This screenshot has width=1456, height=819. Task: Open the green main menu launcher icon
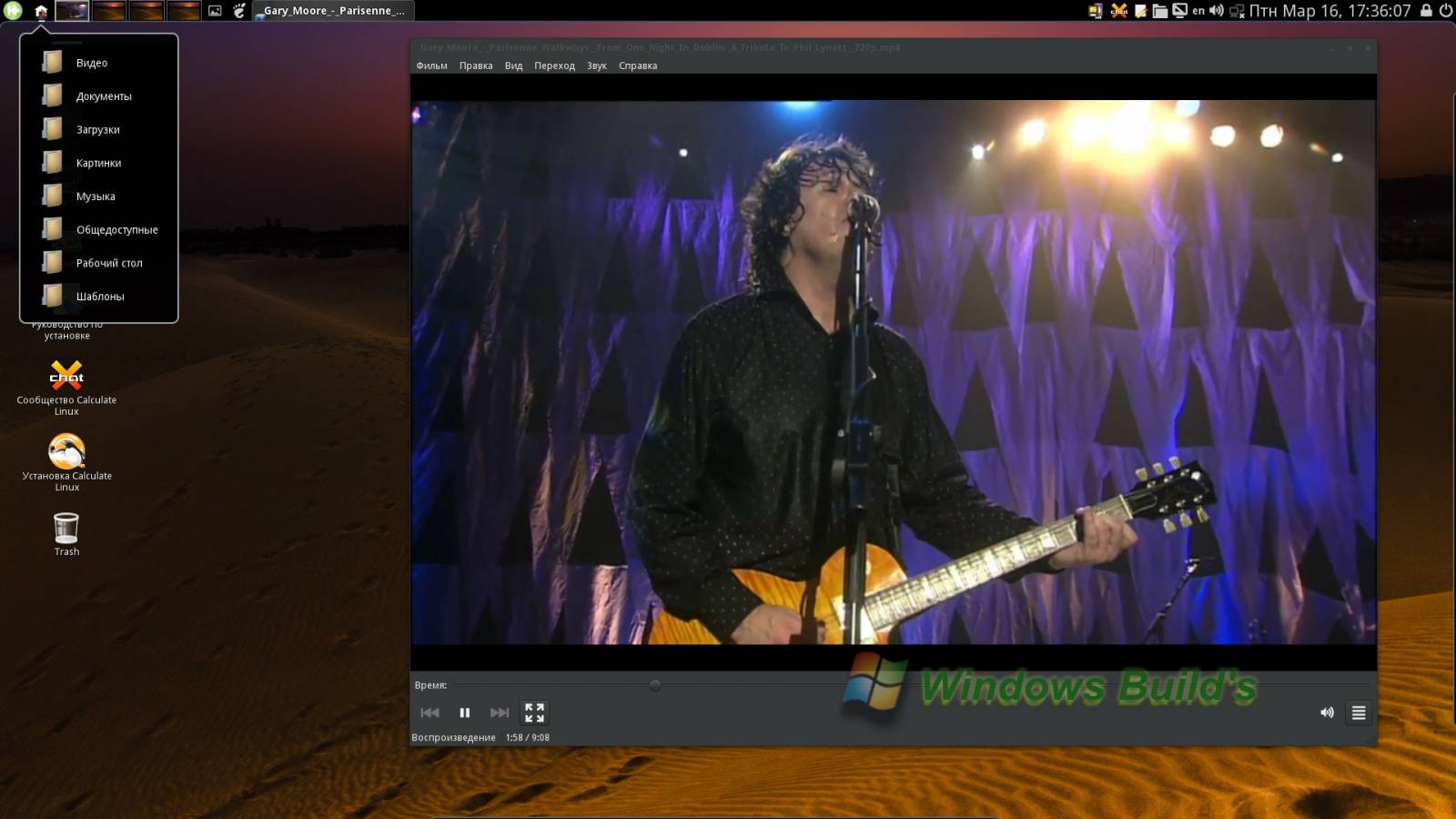click(x=13, y=11)
